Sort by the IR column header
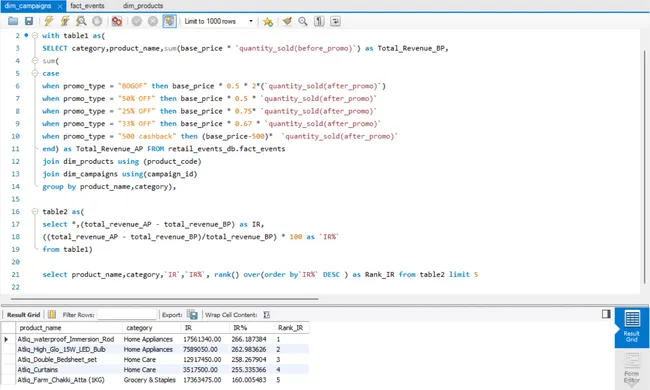The image size is (650, 390). point(204,328)
